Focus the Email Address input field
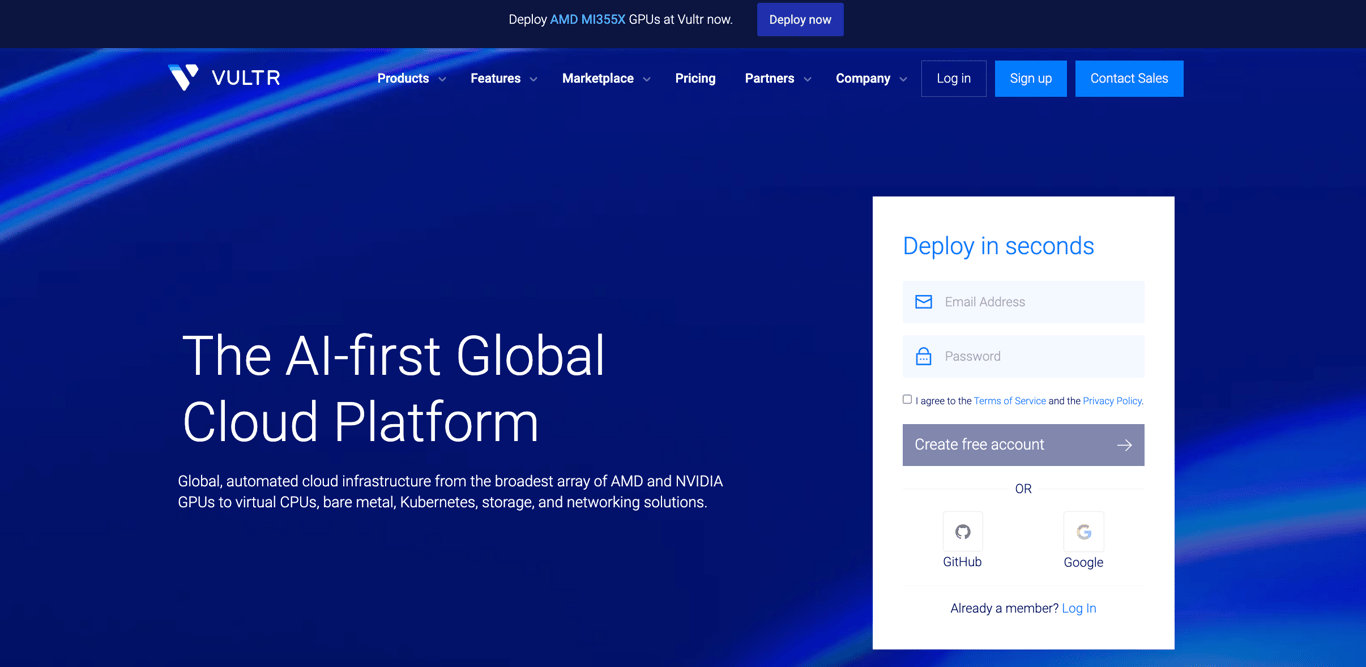The width and height of the screenshot is (1366, 667). click(x=1023, y=302)
